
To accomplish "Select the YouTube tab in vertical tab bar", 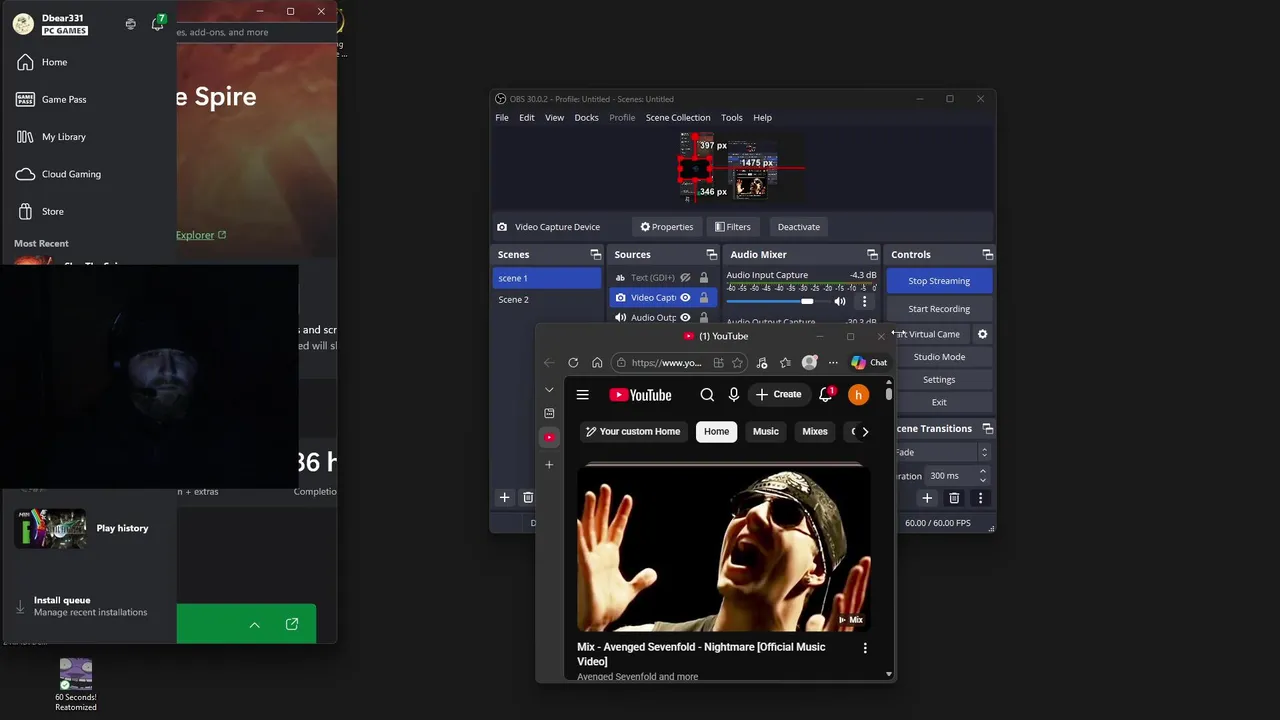I will click(x=549, y=438).
